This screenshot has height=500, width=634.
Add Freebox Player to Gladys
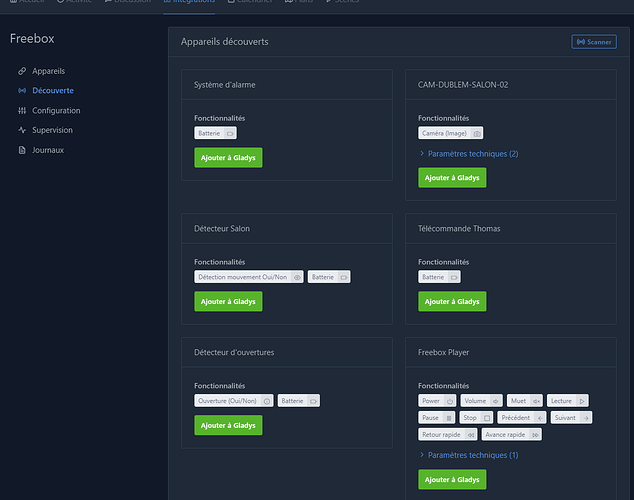pos(452,479)
